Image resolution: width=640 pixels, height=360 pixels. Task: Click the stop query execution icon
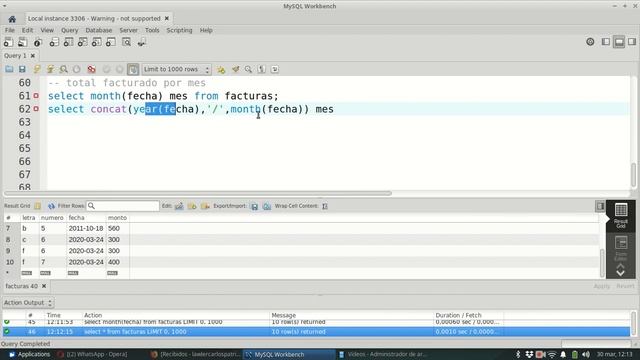(x=77, y=69)
